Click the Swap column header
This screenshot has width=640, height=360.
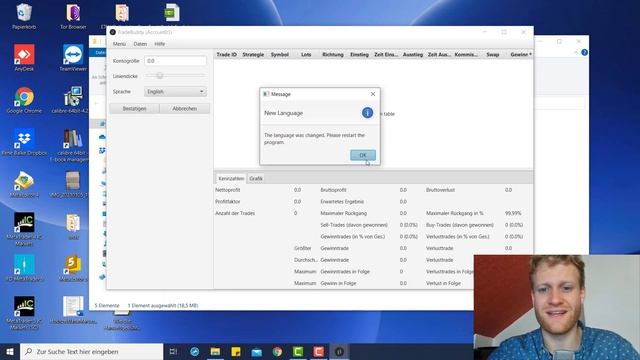(x=493, y=54)
